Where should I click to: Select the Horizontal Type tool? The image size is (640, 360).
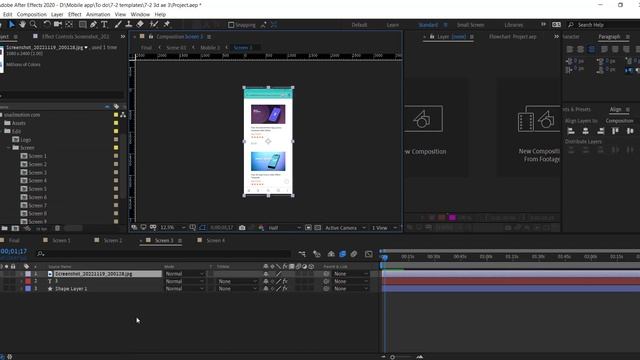104,24
